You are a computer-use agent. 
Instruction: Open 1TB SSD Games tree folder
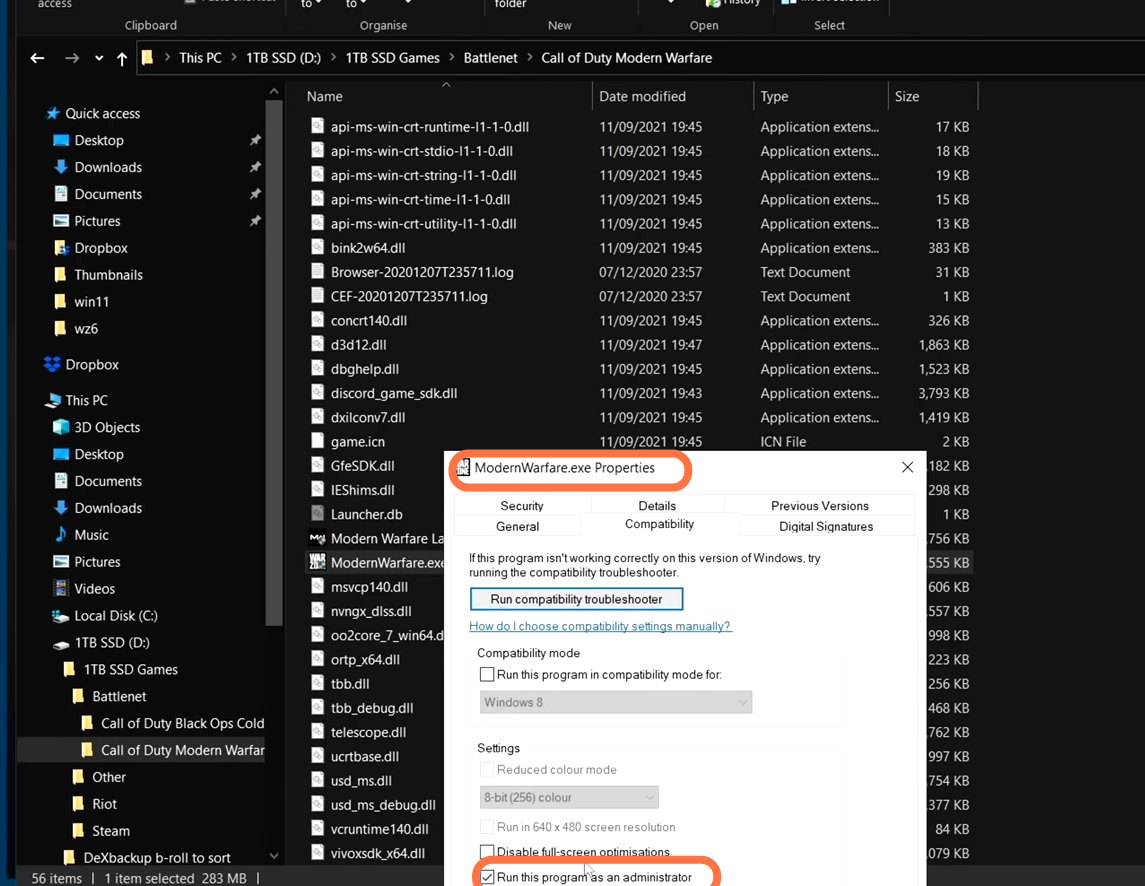coord(130,670)
